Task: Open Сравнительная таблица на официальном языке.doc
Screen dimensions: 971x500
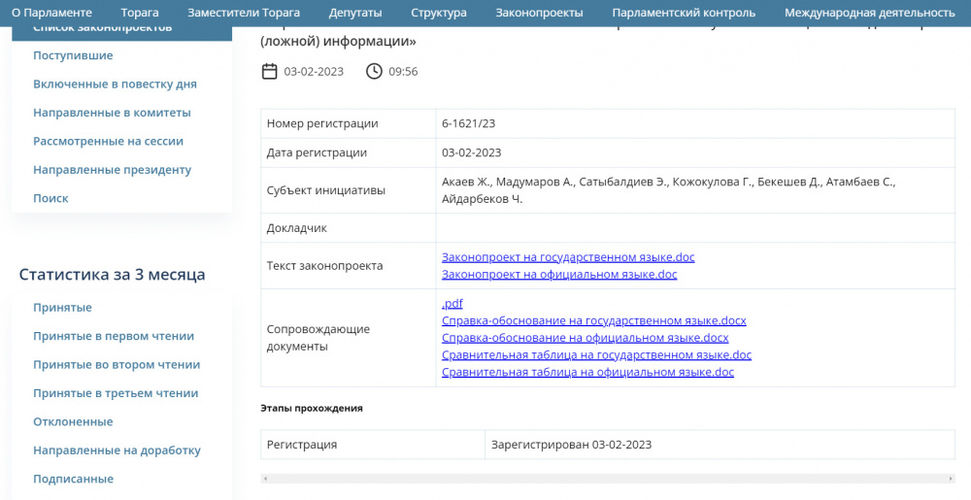Action: click(587, 372)
